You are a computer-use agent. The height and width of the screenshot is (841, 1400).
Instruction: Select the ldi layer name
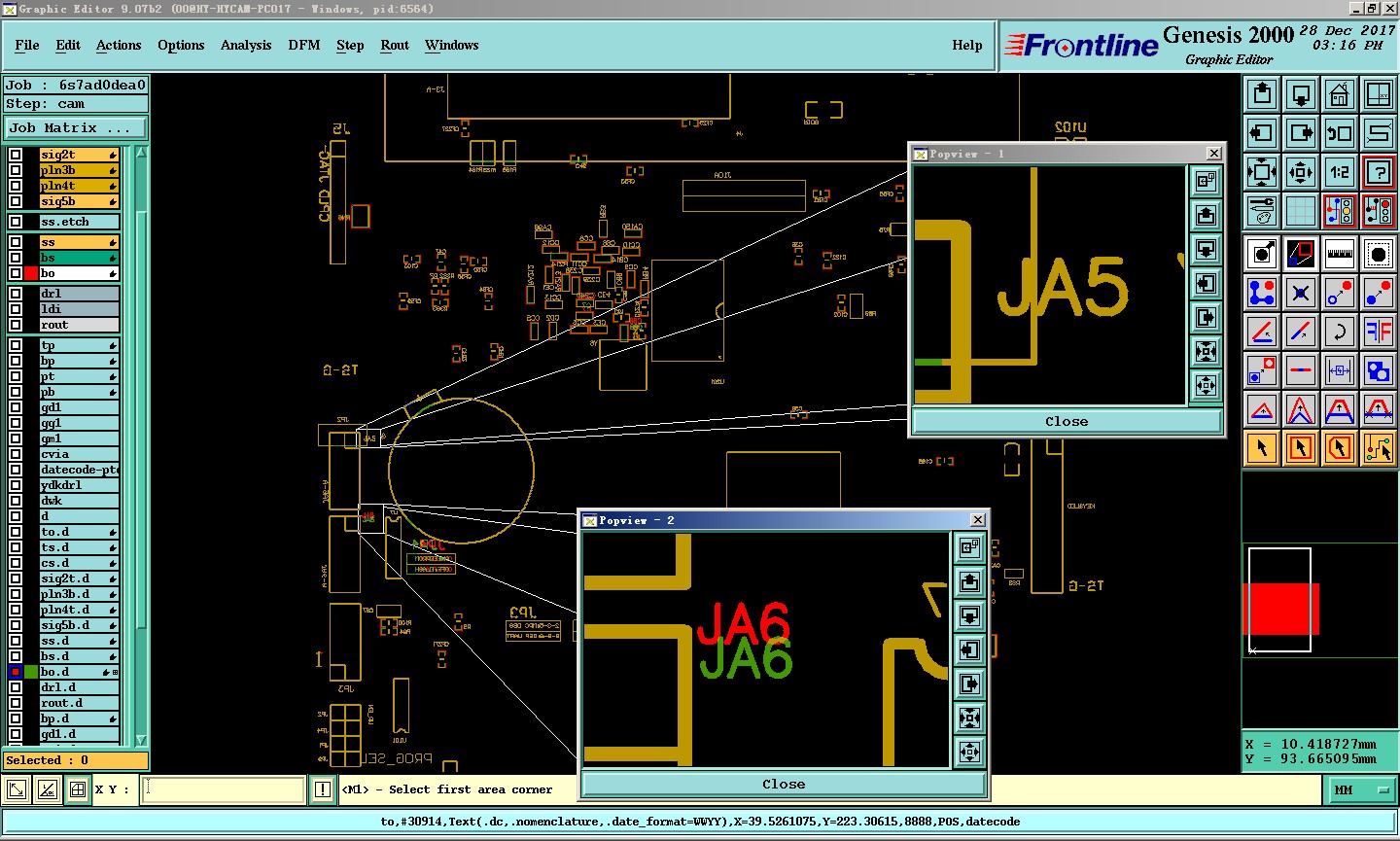point(79,309)
